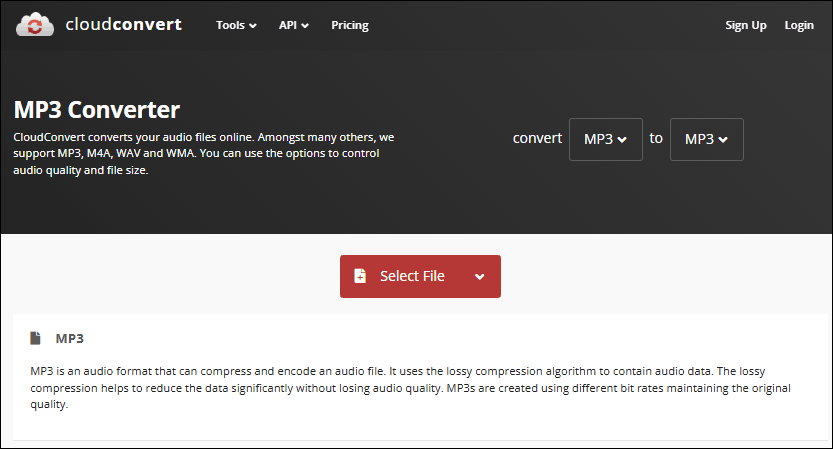Go to the Pricing page

tap(350, 25)
